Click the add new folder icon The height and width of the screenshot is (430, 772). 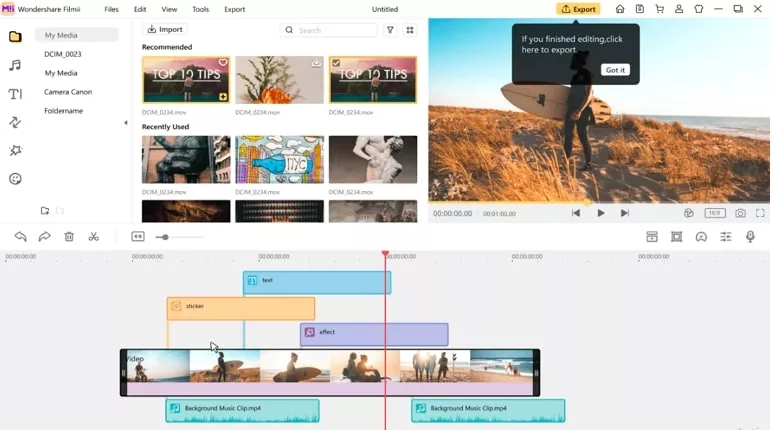(x=45, y=211)
